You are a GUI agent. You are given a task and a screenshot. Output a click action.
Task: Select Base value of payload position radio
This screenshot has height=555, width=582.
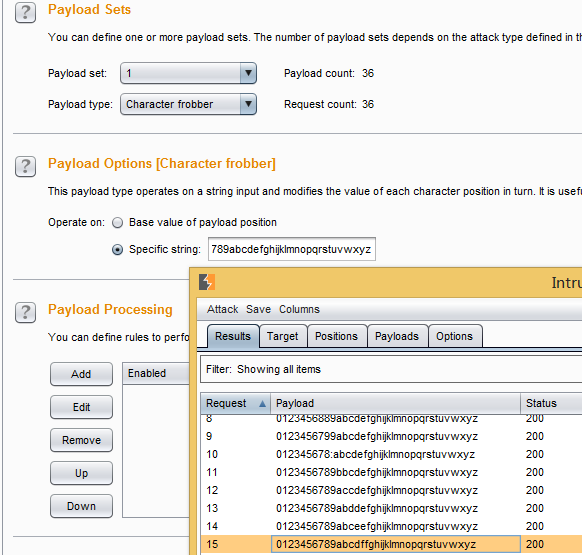point(118,223)
